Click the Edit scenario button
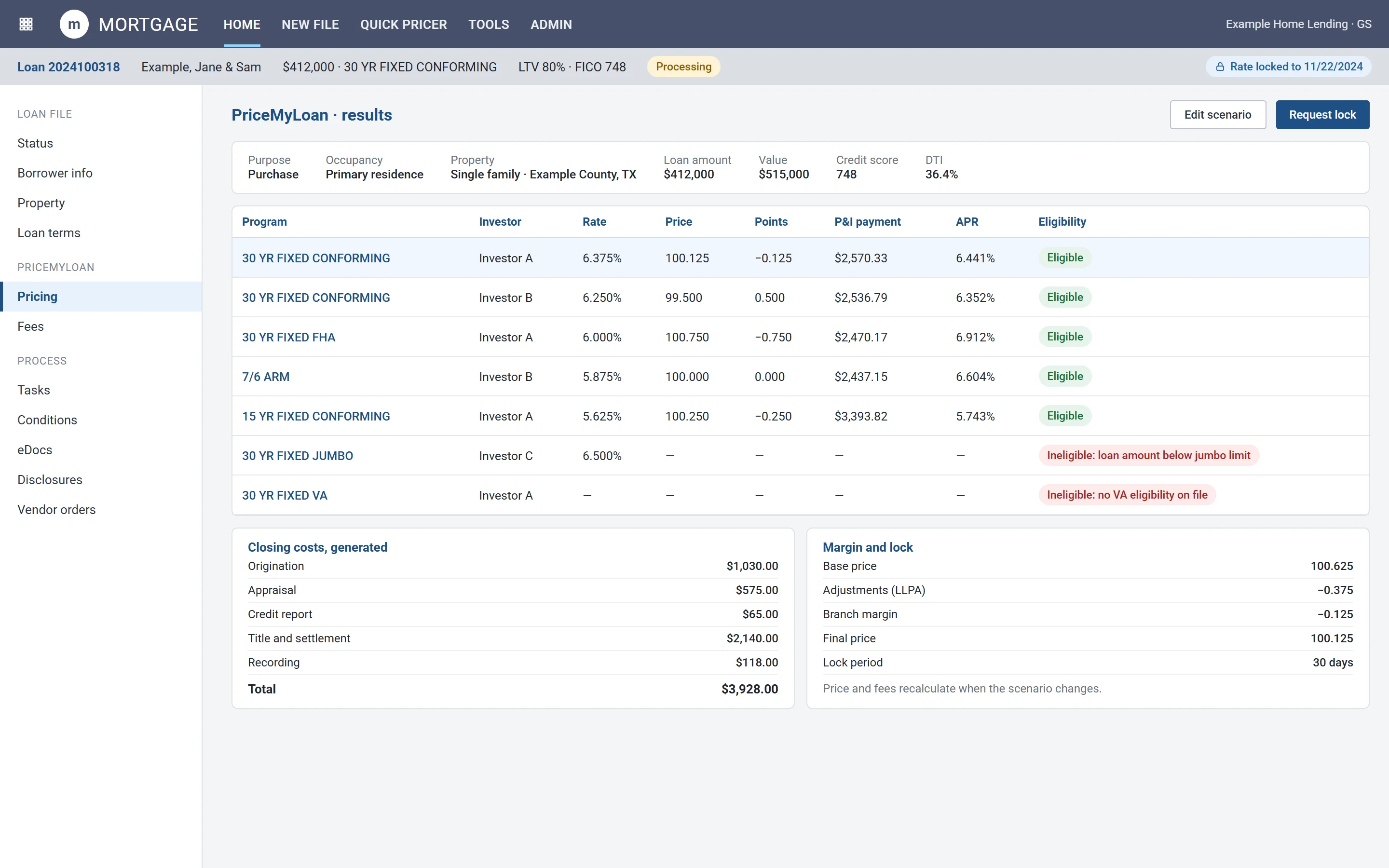This screenshot has height=868, width=1389. pos(1217,115)
